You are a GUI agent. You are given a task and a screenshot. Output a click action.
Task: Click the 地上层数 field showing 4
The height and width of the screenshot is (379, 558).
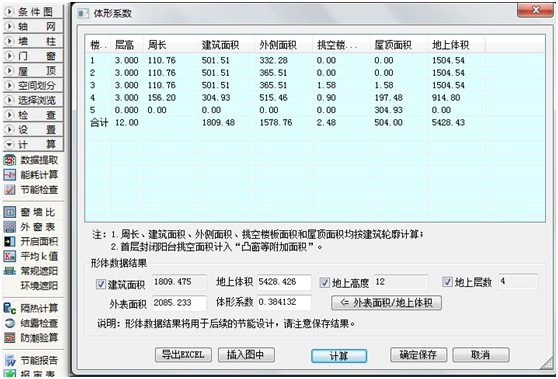[518, 281]
